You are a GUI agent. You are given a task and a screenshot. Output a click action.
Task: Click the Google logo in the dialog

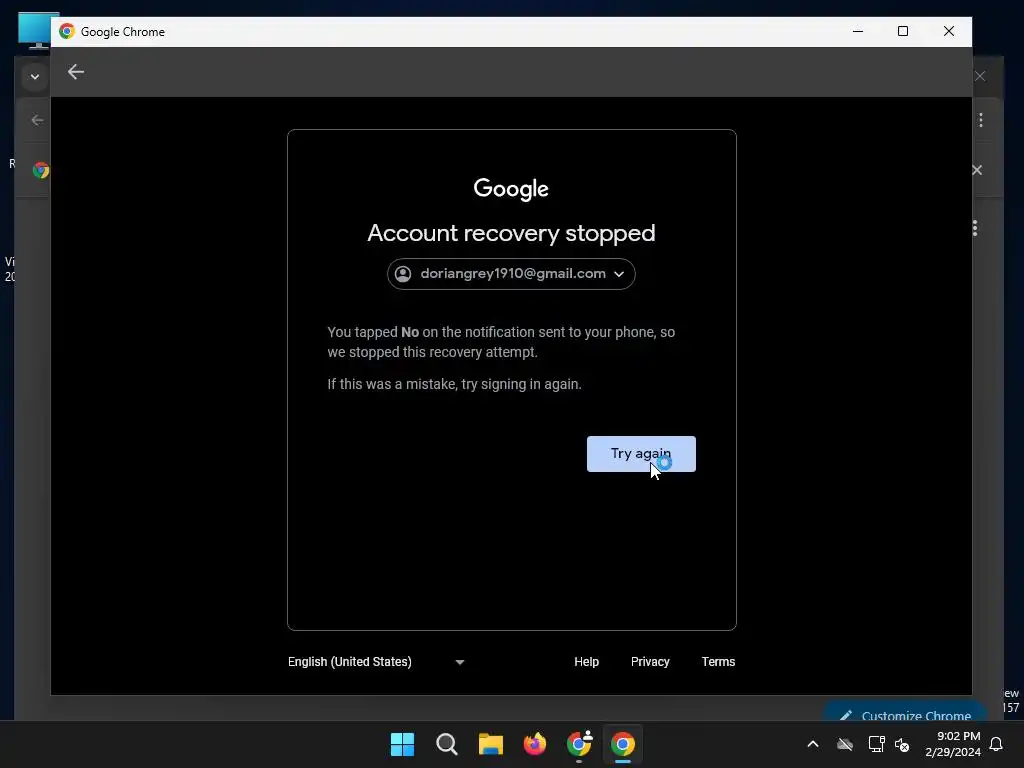pos(511,189)
